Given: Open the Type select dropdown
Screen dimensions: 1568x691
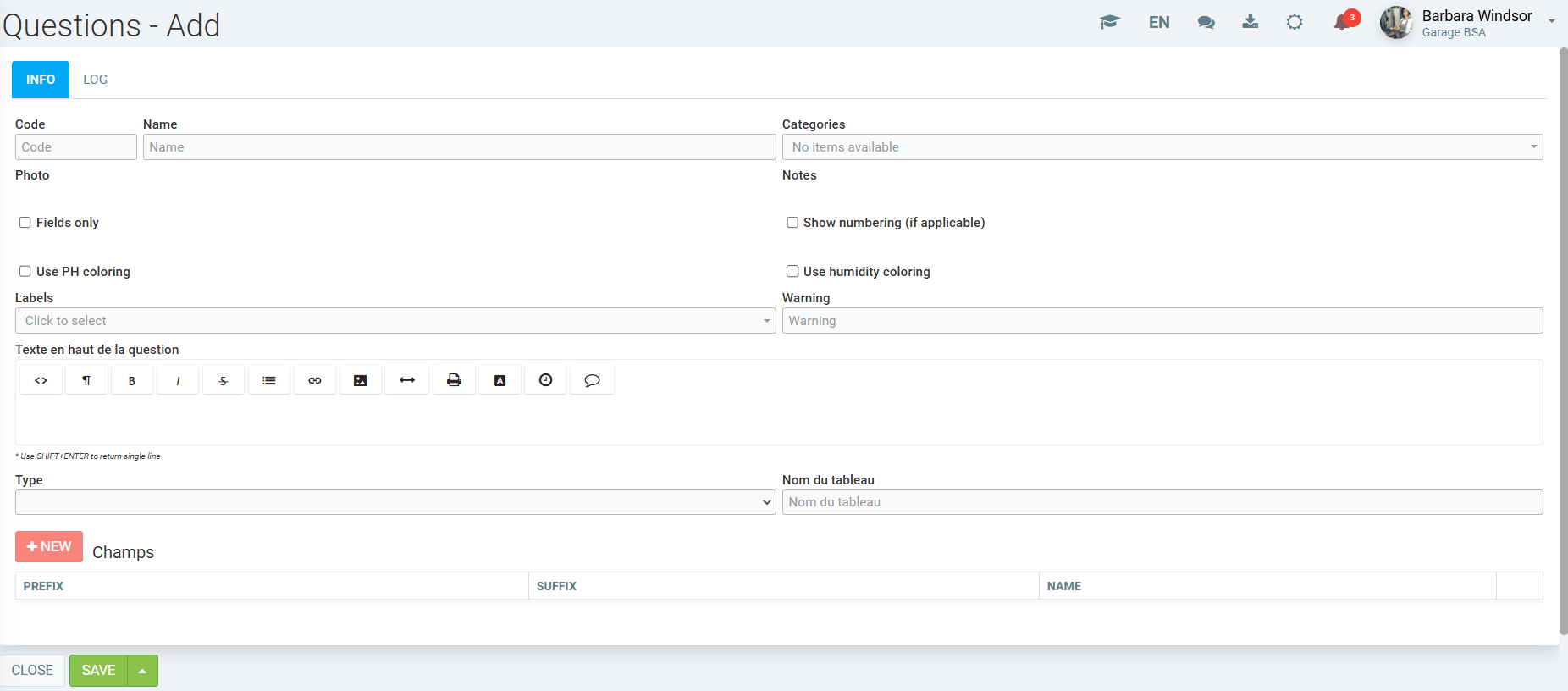Looking at the screenshot, I should [x=395, y=502].
